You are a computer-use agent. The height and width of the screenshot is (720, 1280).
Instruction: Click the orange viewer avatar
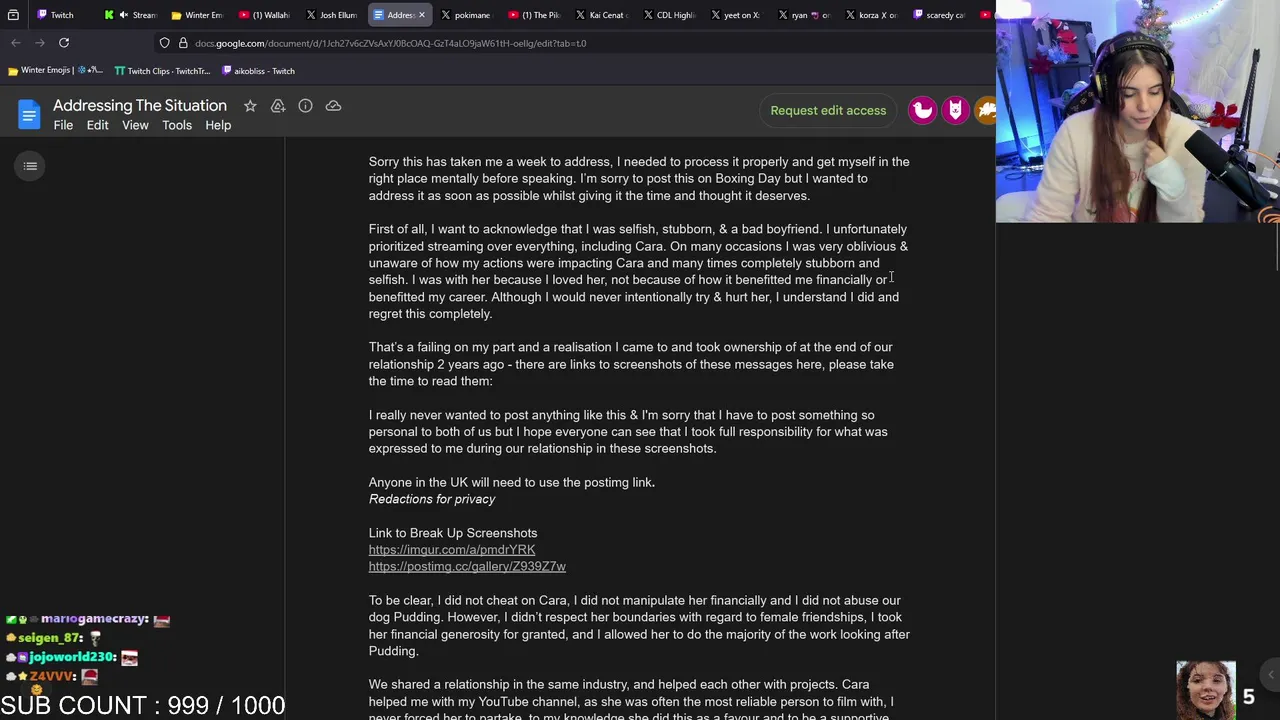(x=985, y=110)
